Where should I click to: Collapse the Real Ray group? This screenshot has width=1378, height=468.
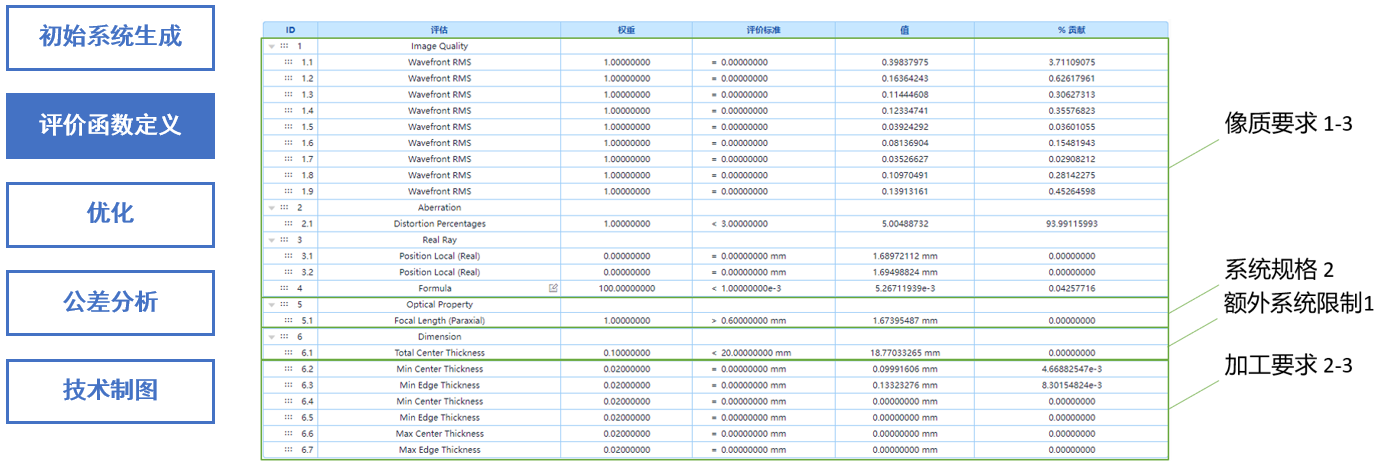(271, 240)
